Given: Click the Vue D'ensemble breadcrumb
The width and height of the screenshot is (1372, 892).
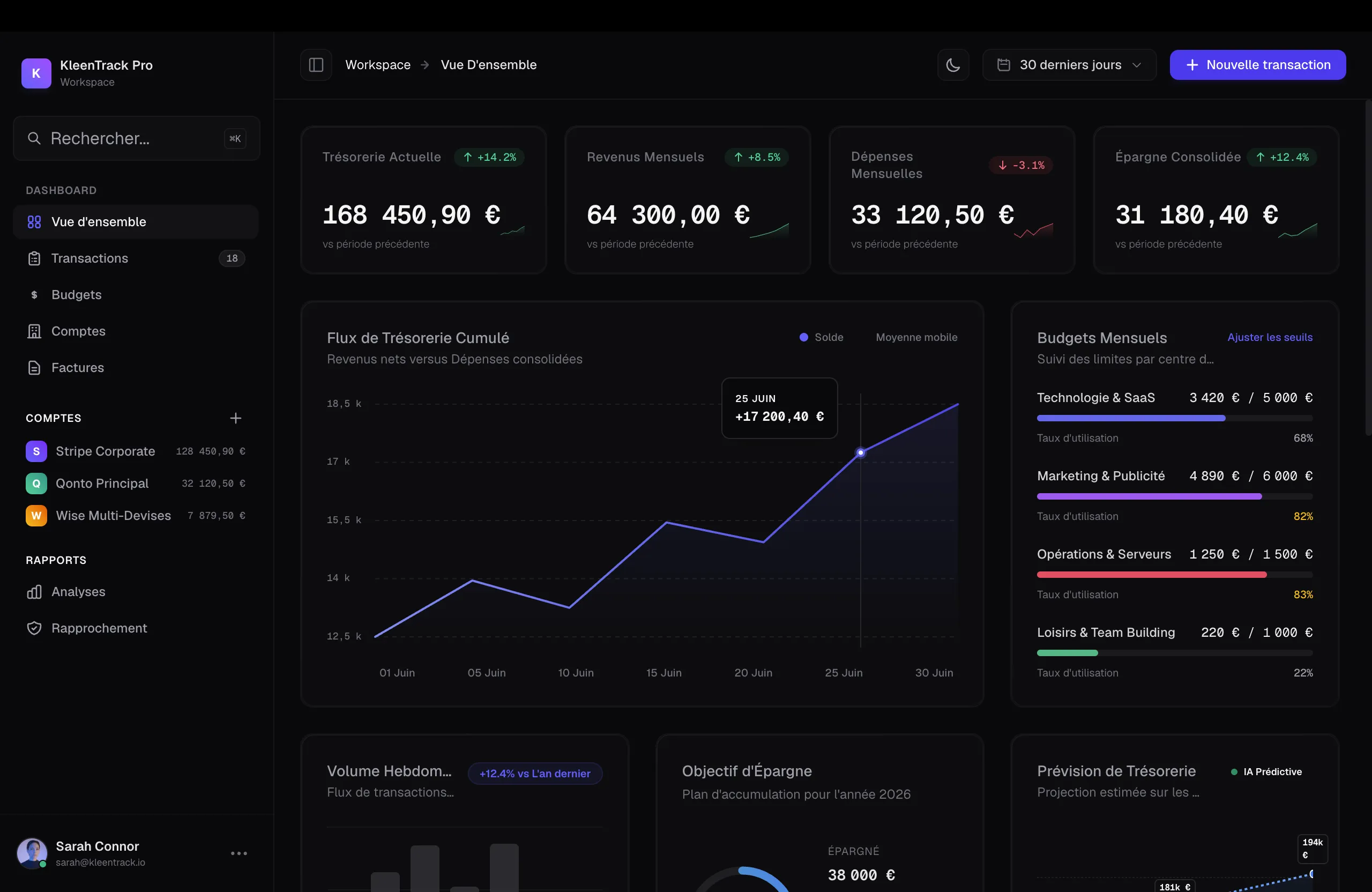Looking at the screenshot, I should point(488,64).
